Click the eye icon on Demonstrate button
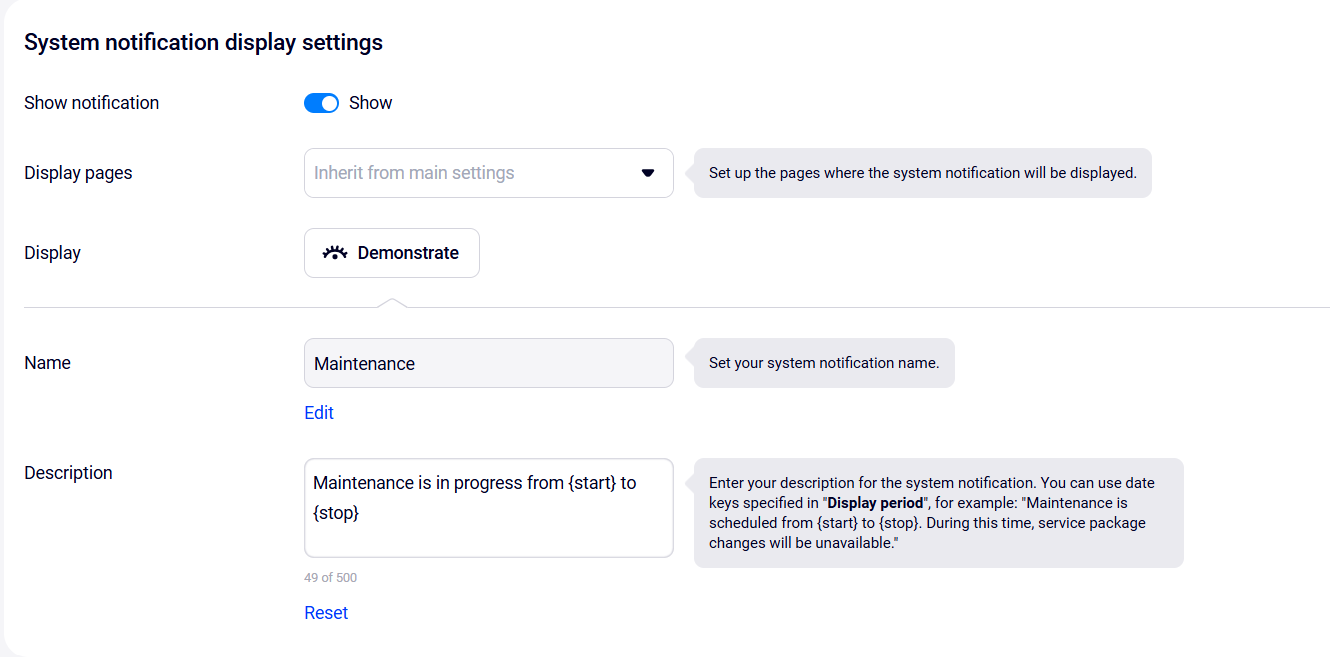The width and height of the screenshot is (1330, 657). coord(334,253)
